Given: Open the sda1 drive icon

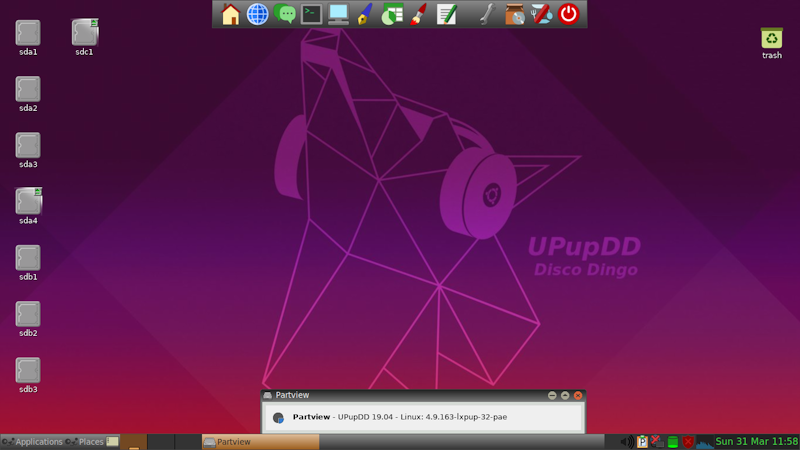Looking at the screenshot, I should pos(28,33).
